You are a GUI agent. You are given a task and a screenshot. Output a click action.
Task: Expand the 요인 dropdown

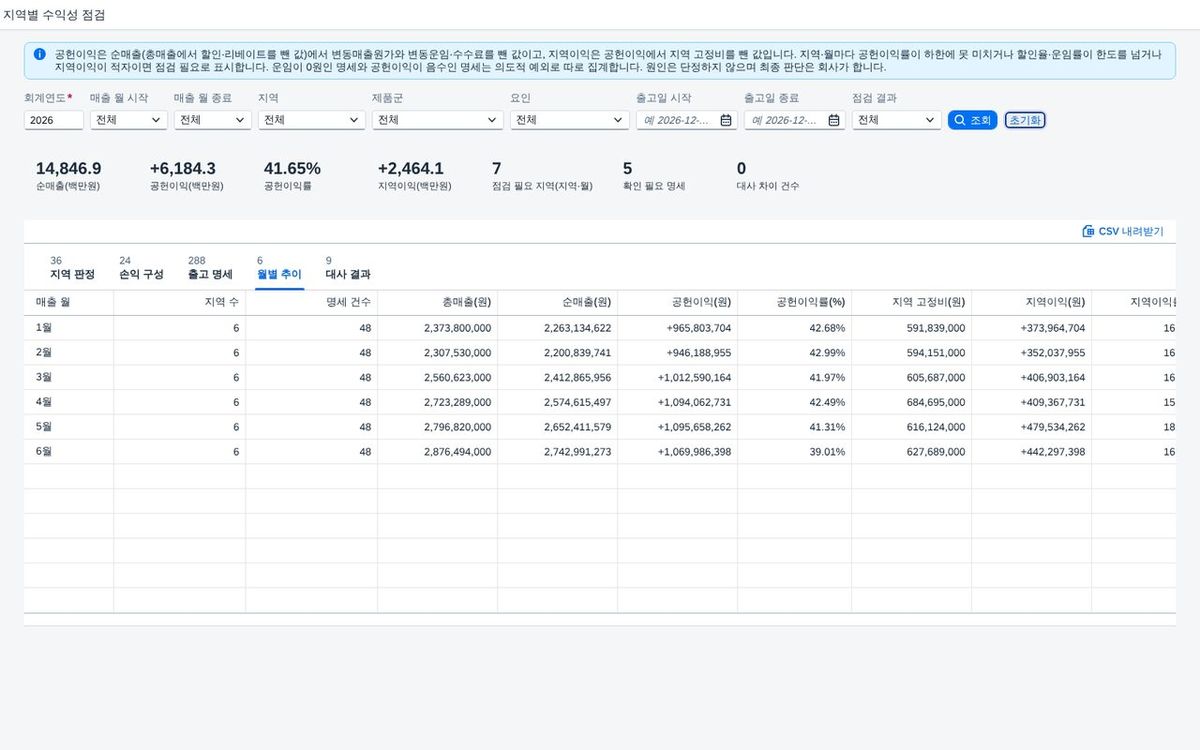[x=570, y=120]
